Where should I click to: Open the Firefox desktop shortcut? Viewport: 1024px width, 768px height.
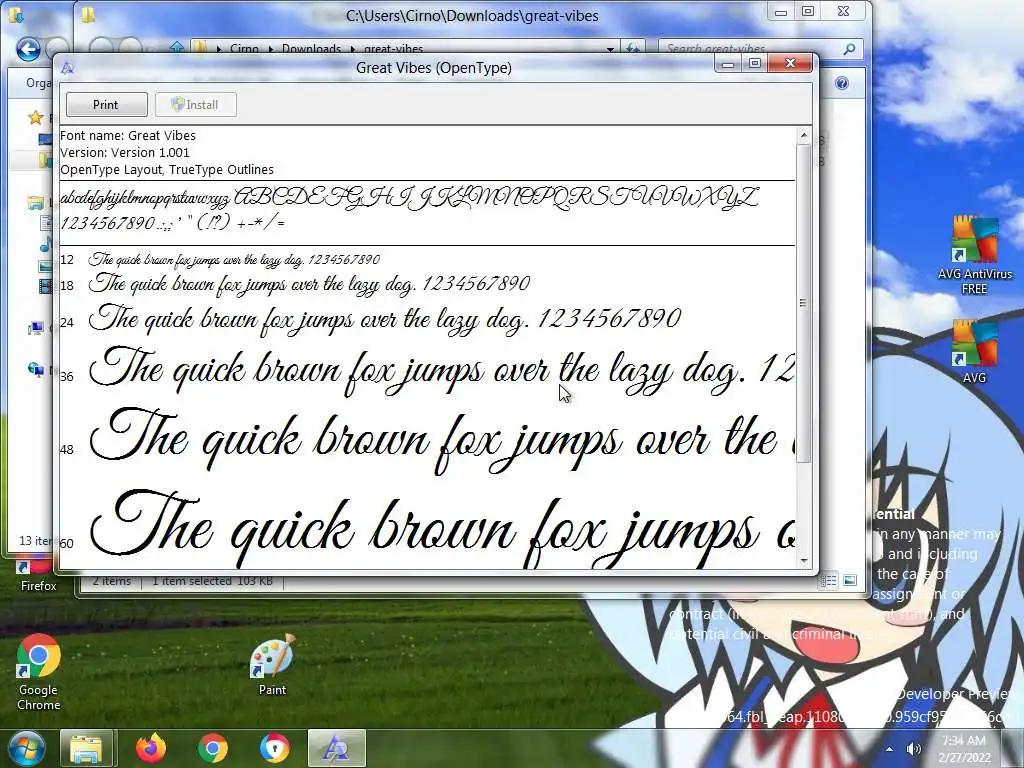pos(38,577)
